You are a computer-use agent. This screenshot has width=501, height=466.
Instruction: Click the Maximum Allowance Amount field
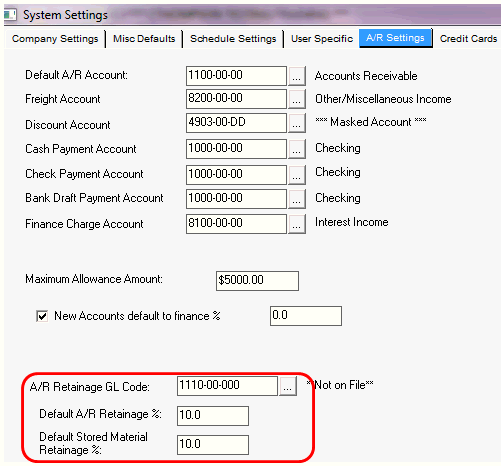[257, 281]
